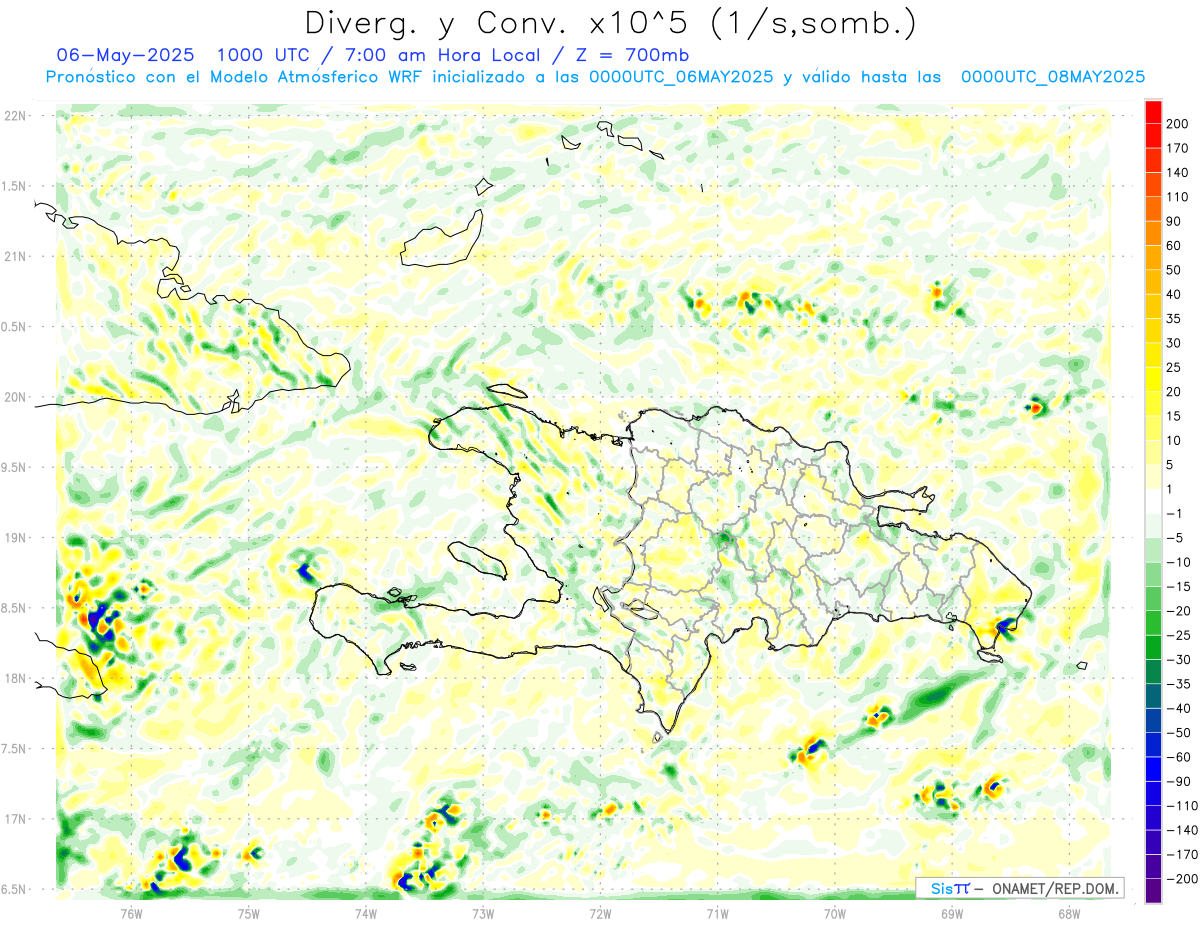1200x927 pixels.
Task: Click the positive '200' color scale value
Action: click(1178, 123)
